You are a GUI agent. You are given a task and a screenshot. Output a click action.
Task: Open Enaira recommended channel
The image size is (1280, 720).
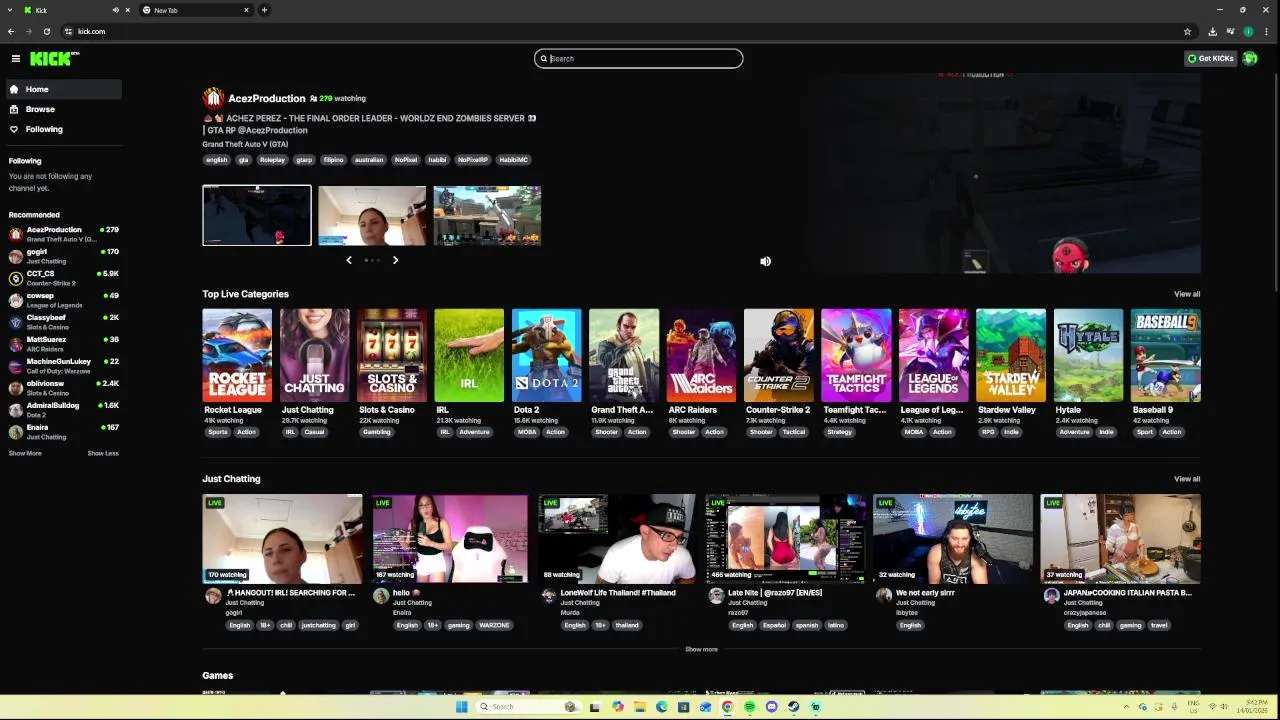pyautogui.click(x=63, y=432)
